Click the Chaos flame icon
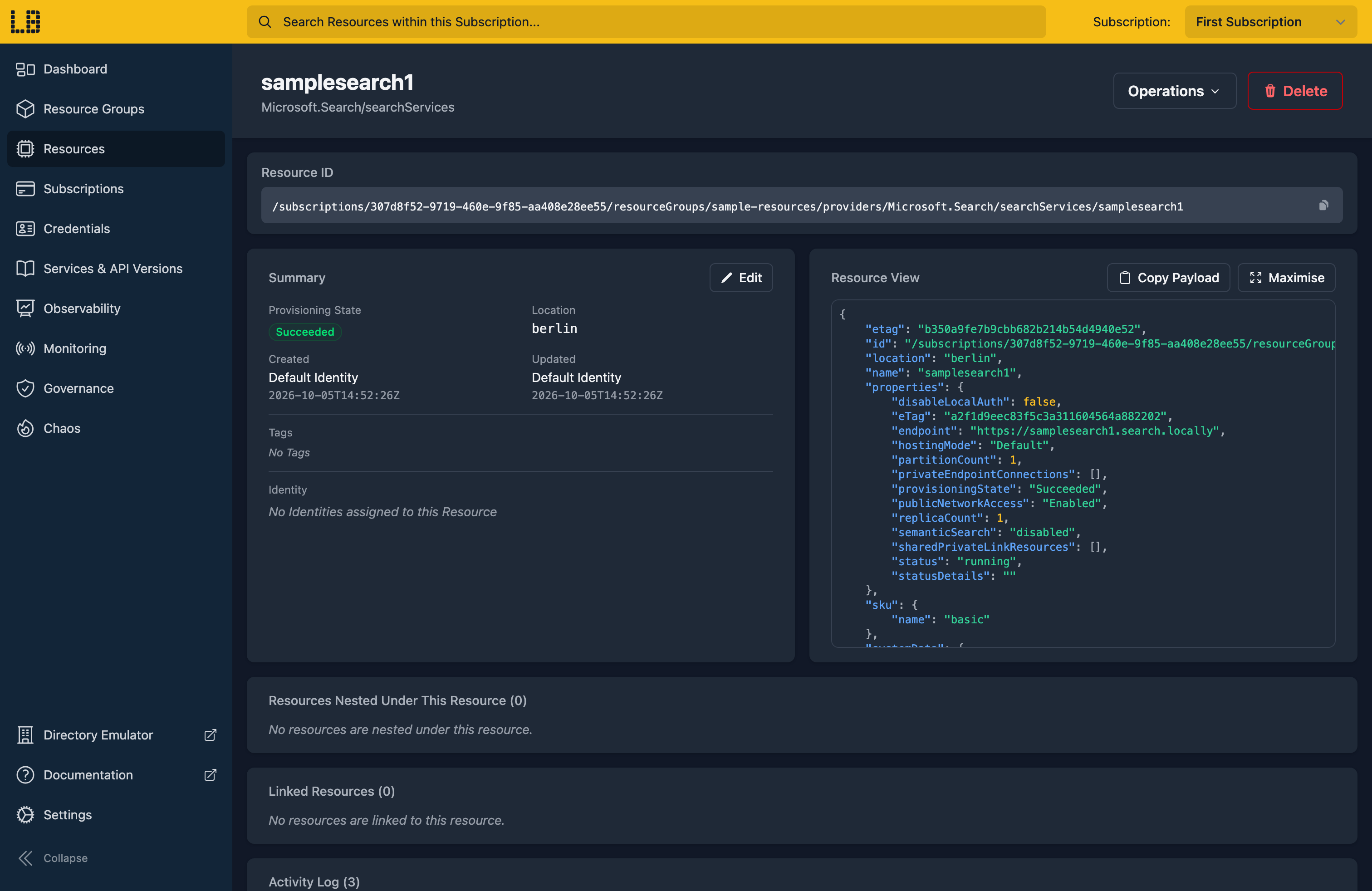The width and height of the screenshot is (1372, 891). pyautogui.click(x=25, y=428)
